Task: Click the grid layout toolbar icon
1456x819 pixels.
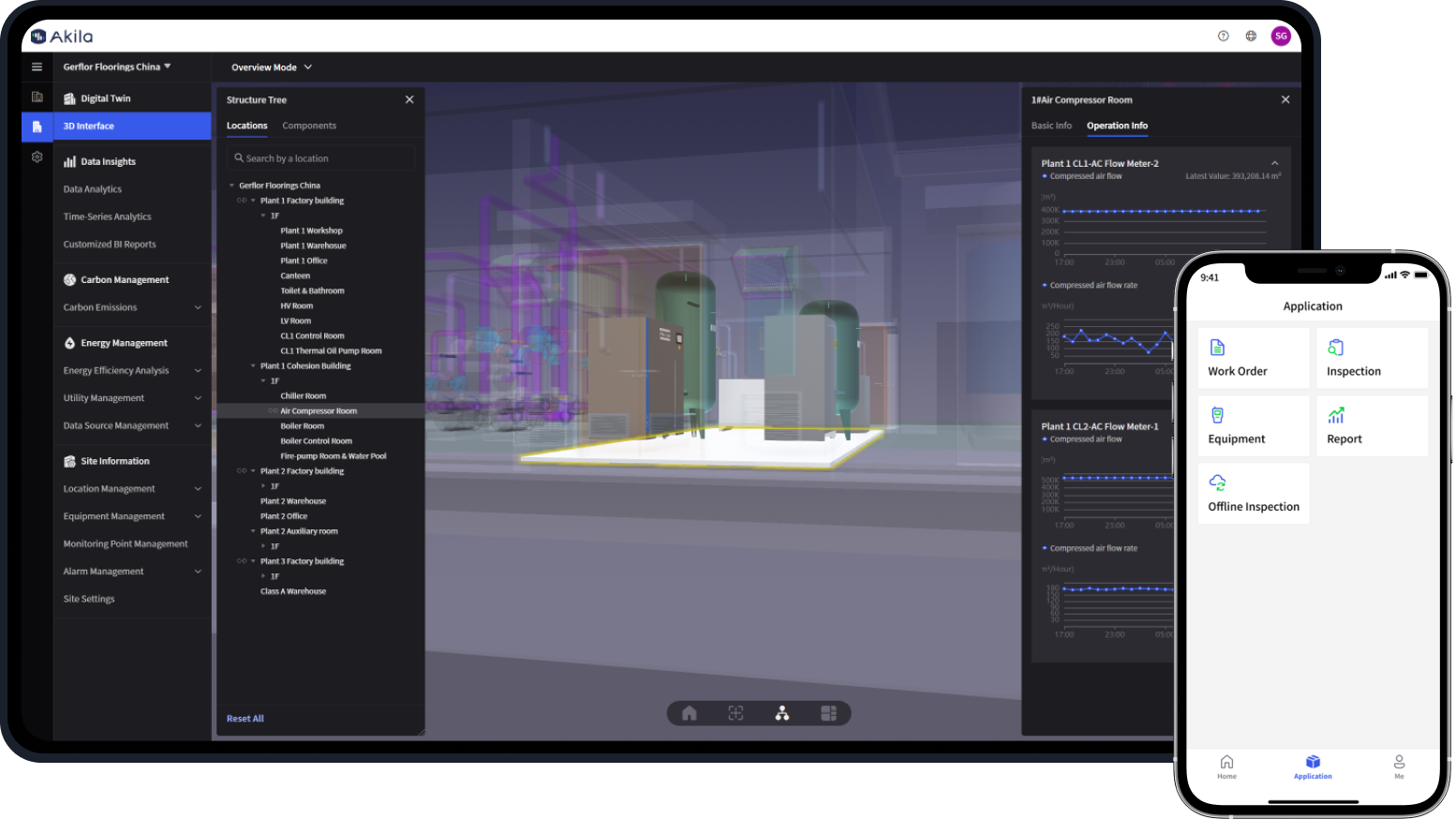Action: 828,713
